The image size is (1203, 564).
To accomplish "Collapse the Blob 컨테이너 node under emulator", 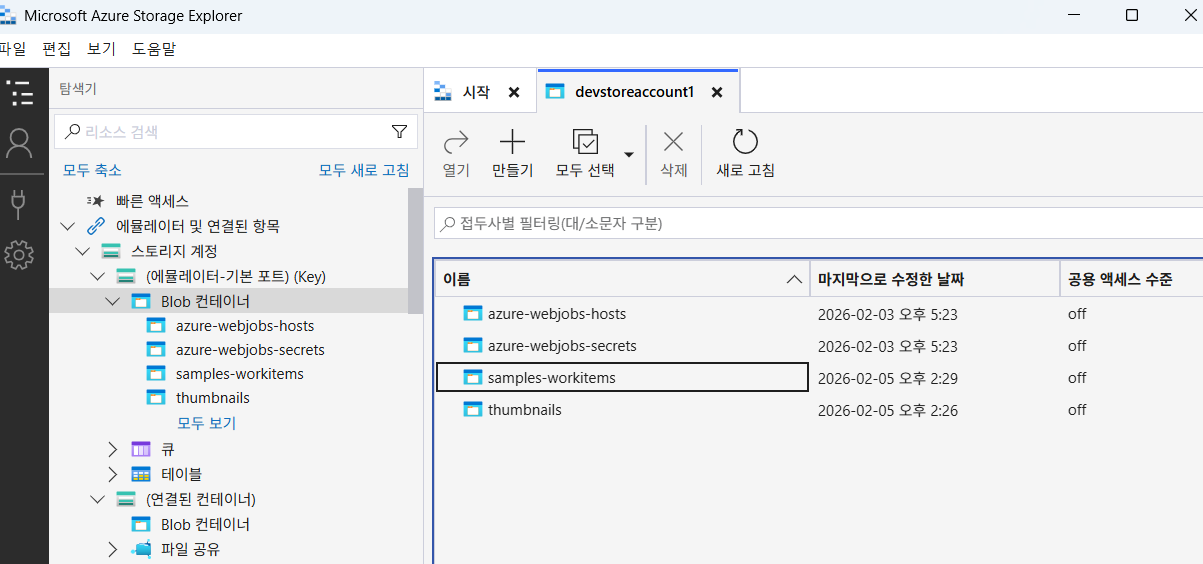I will coord(112,301).
